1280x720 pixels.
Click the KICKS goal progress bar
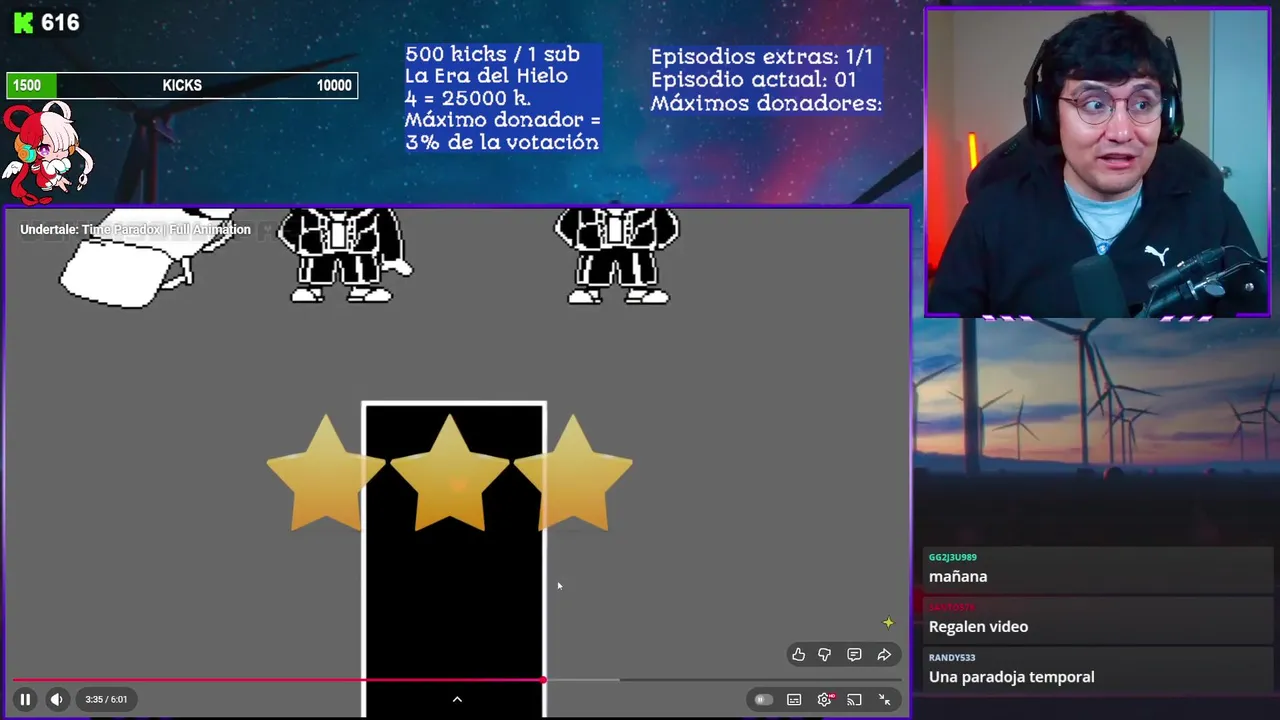182,86
